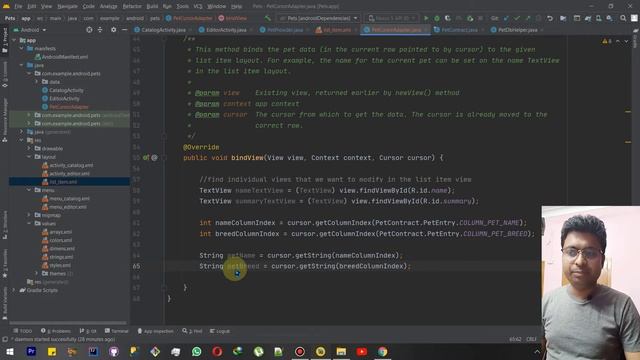This screenshot has height=360, width=640.
Task: Select menu_editor.xml file
Action: [68, 207]
